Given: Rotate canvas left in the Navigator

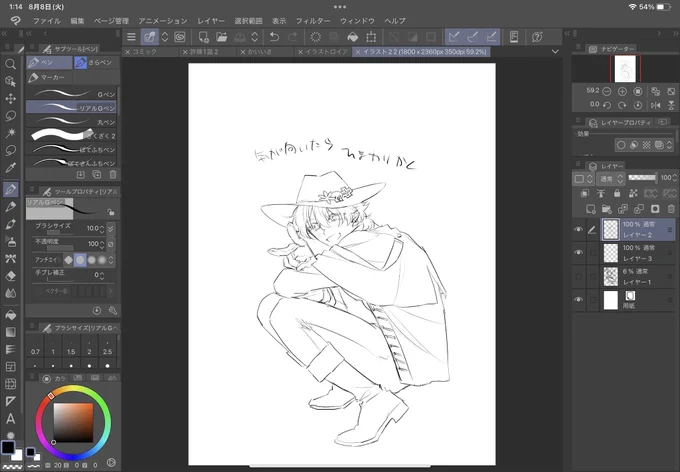Looking at the screenshot, I should 607,105.
